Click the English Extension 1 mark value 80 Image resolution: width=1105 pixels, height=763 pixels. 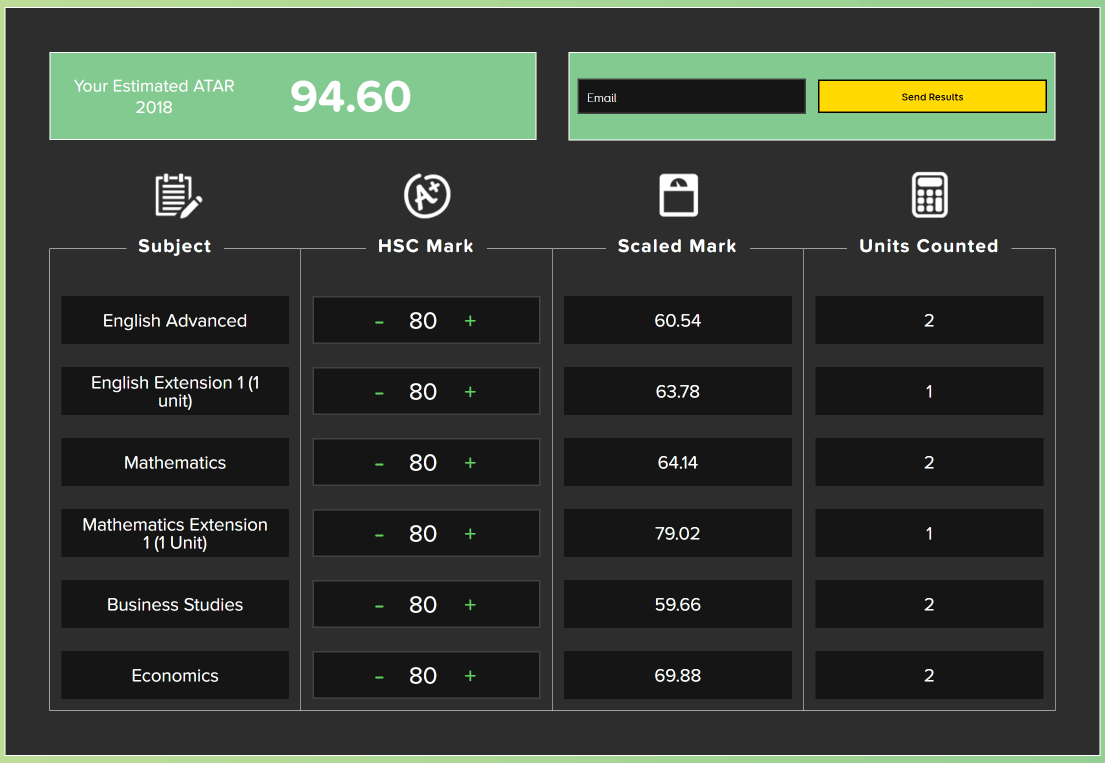(x=423, y=392)
